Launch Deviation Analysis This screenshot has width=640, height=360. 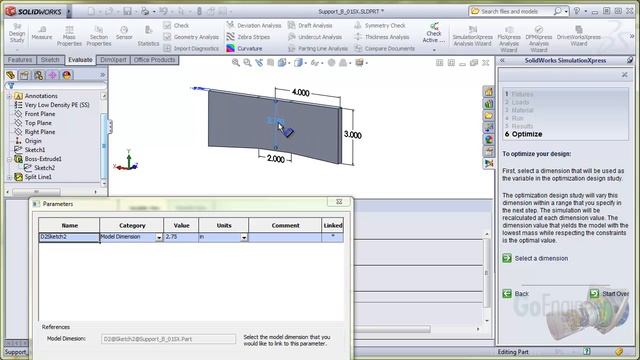(254, 25)
